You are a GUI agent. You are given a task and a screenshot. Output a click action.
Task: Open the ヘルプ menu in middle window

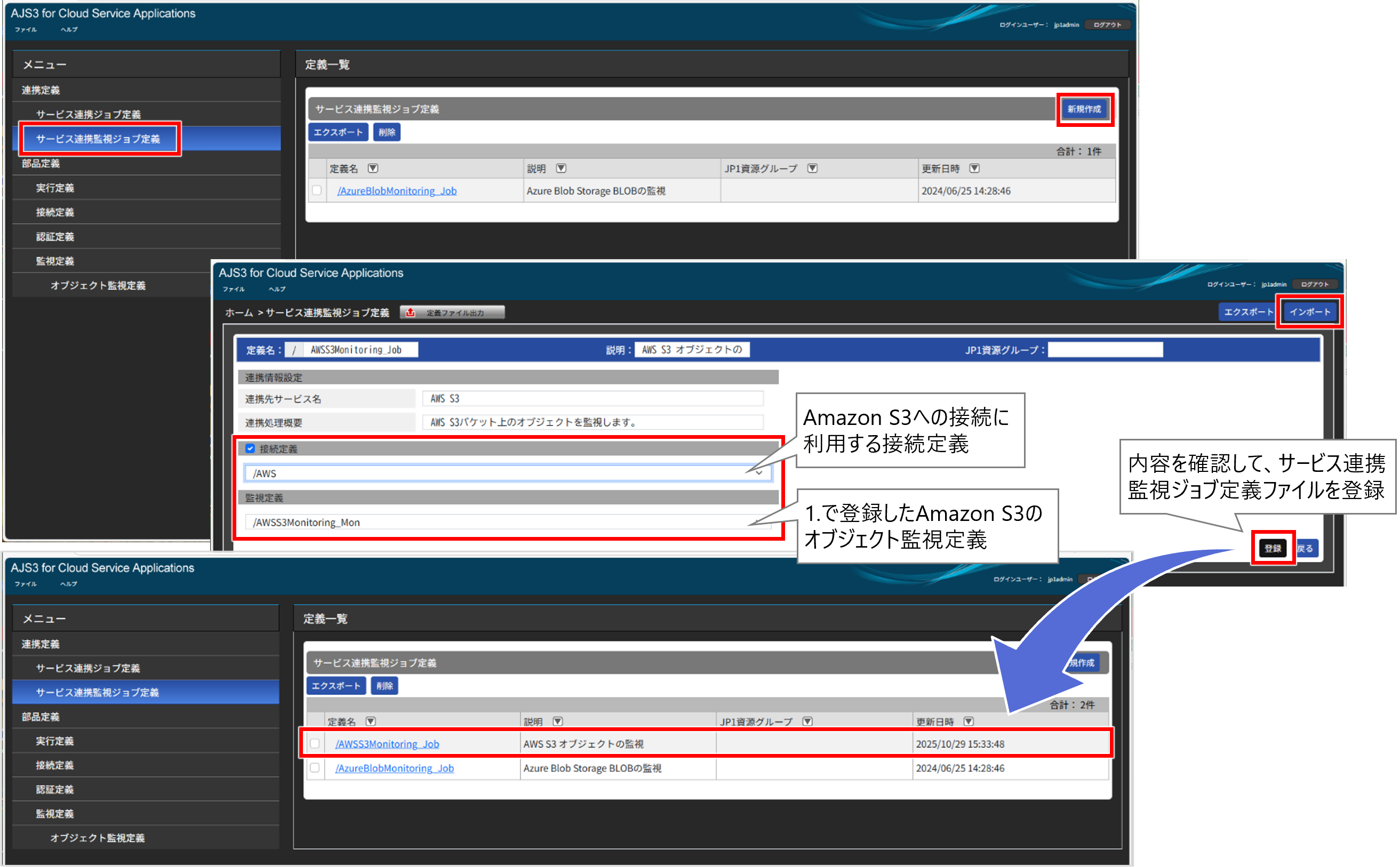tap(277, 289)
